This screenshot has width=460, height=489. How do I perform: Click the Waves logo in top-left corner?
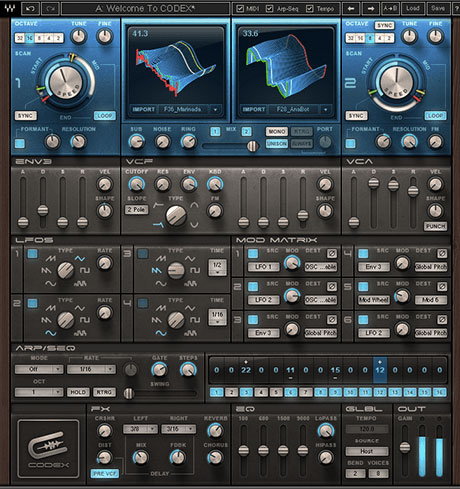point(9,8)
